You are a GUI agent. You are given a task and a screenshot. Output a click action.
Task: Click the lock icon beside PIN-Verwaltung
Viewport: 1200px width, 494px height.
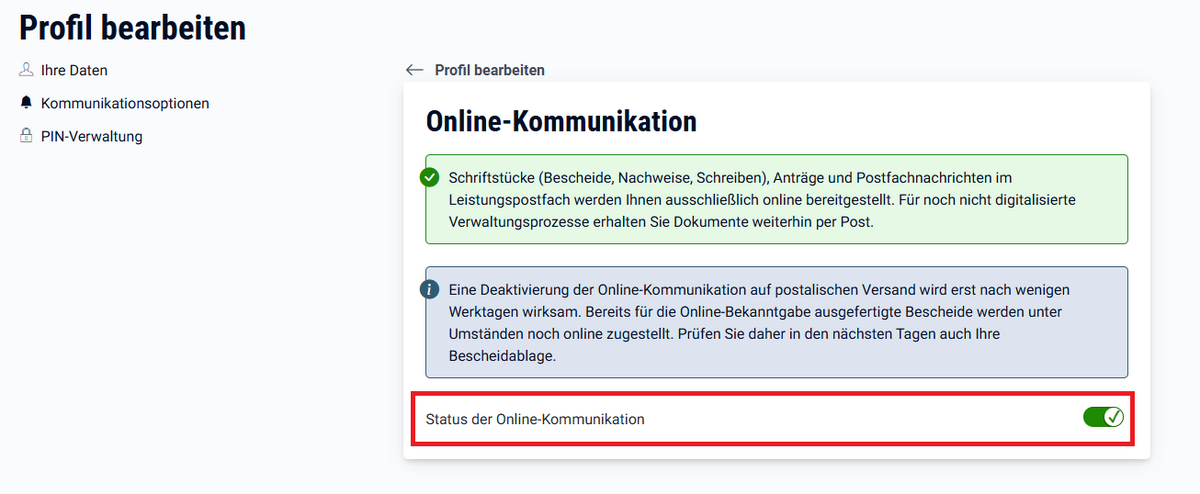(x=26, y=136)
